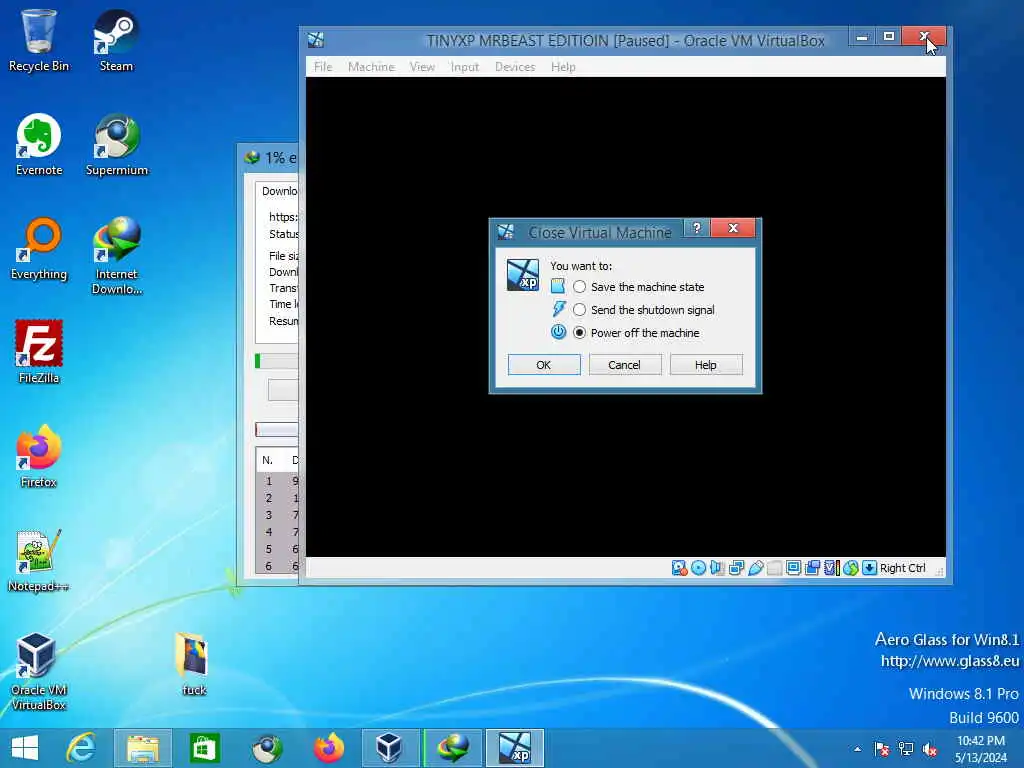
Task: Open Internet Explorer from taskbar
Action: pos(82,748)
